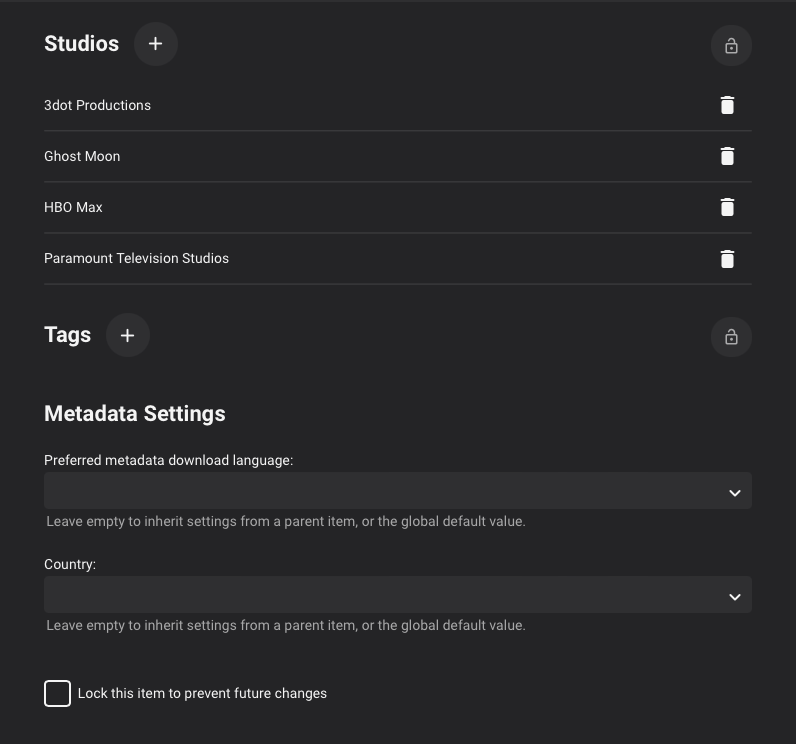
Task: Open Preferred metadata download language dropdown
Action: coord(397,491)
